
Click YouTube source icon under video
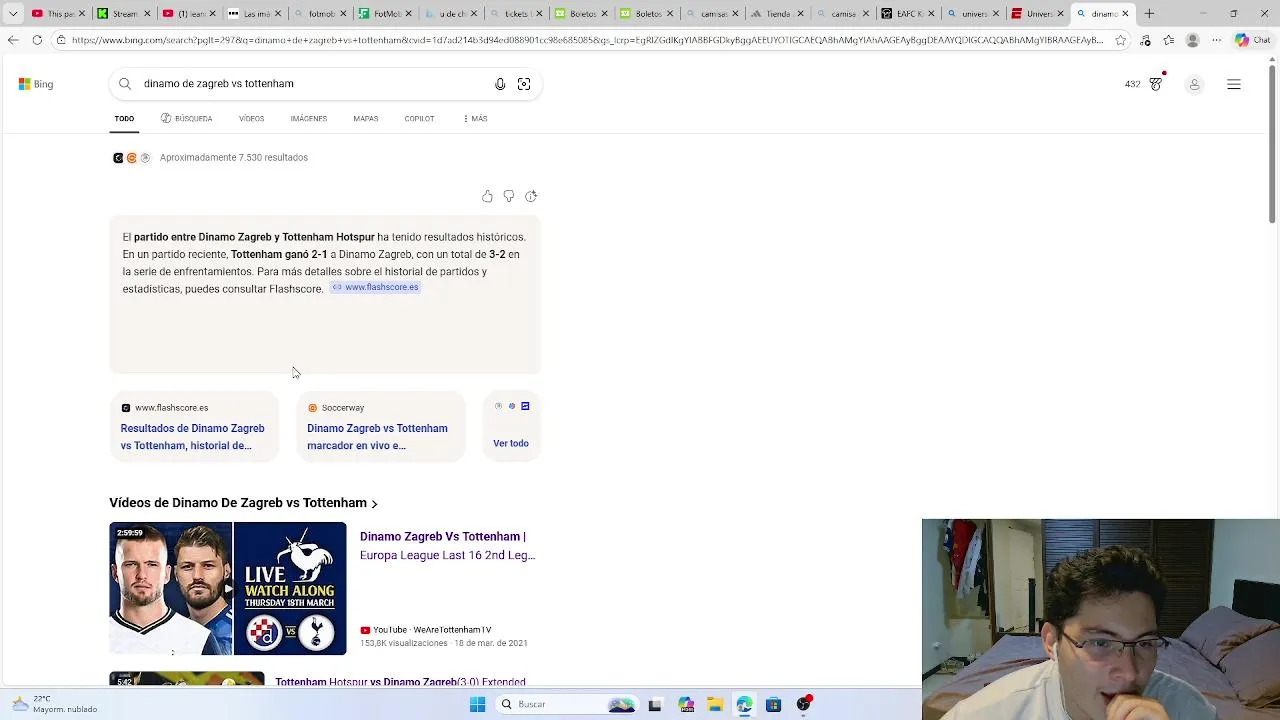[x=365, y=630]
